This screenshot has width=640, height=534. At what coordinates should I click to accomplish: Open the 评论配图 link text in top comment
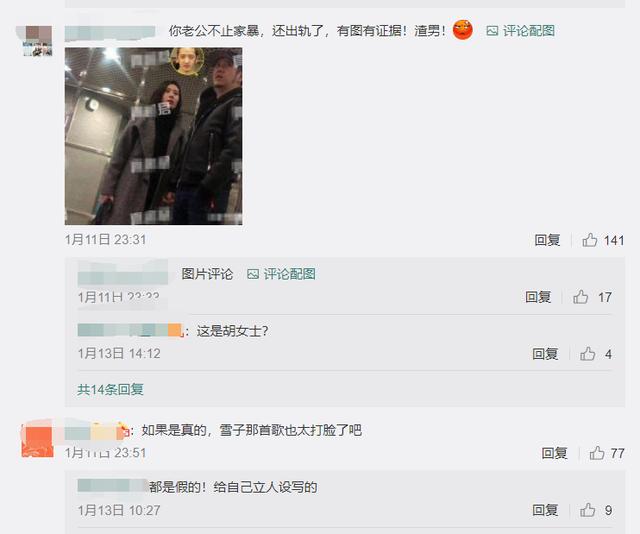(x=529, y=31)
